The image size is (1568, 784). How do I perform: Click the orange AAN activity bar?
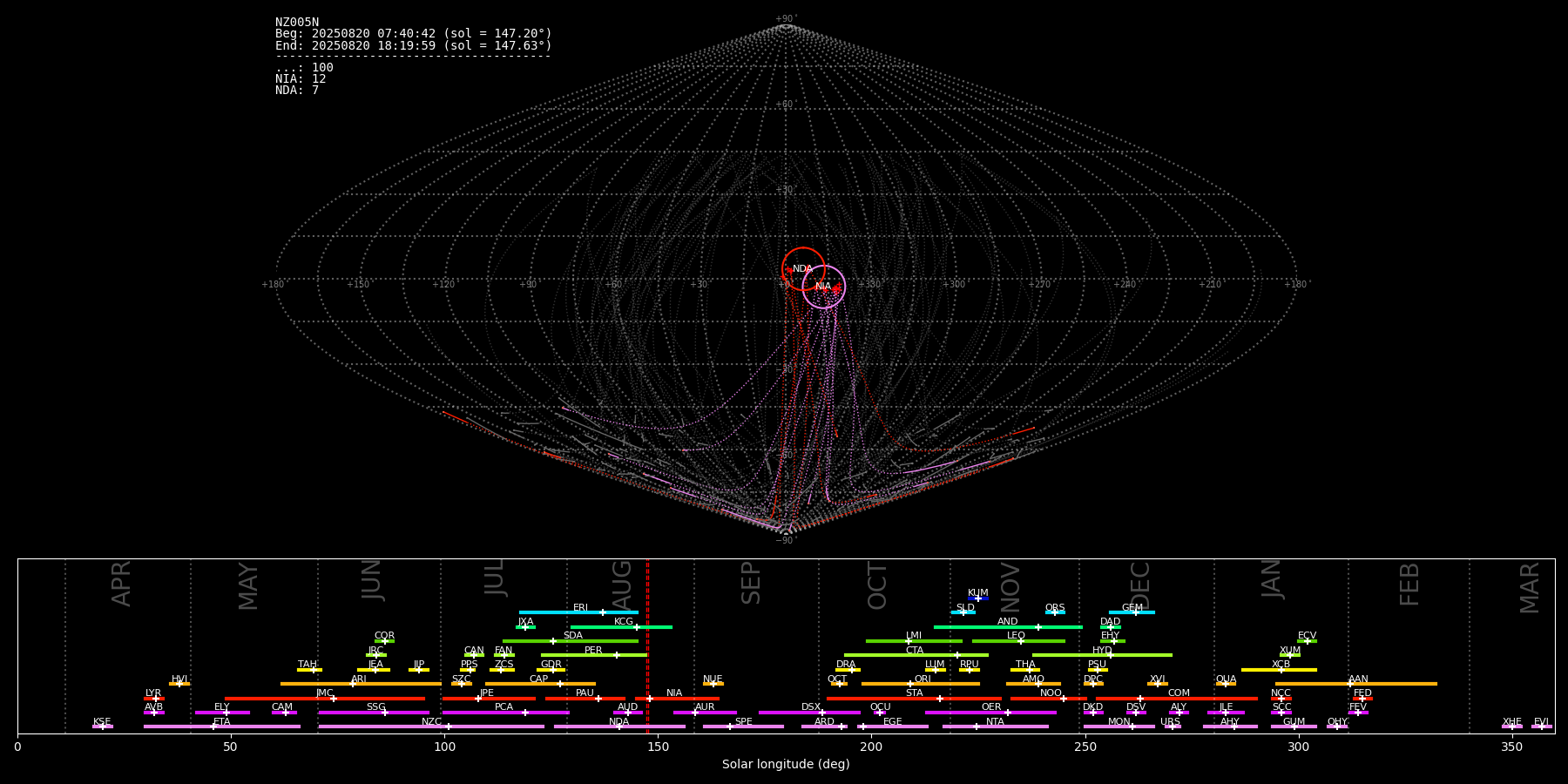coord(1356,684)
